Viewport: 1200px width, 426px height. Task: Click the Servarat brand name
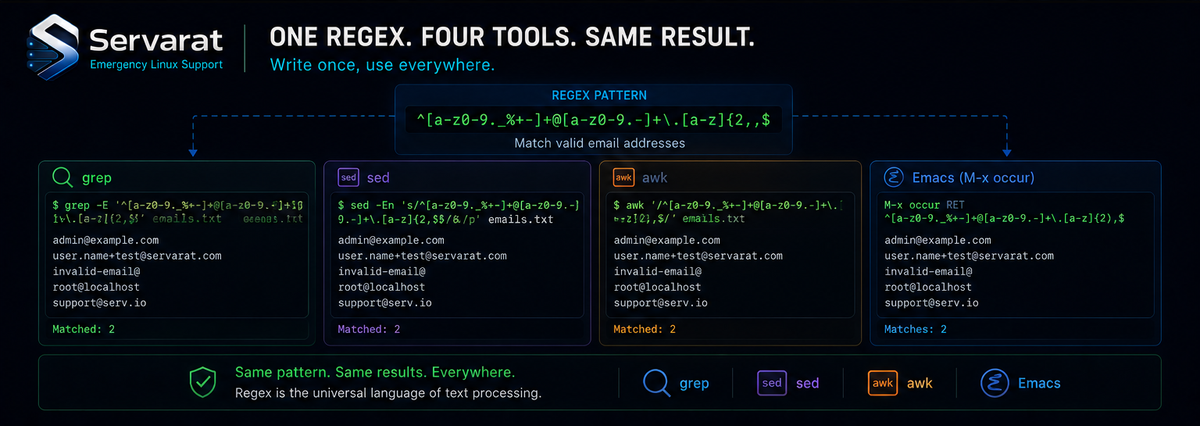155,39
